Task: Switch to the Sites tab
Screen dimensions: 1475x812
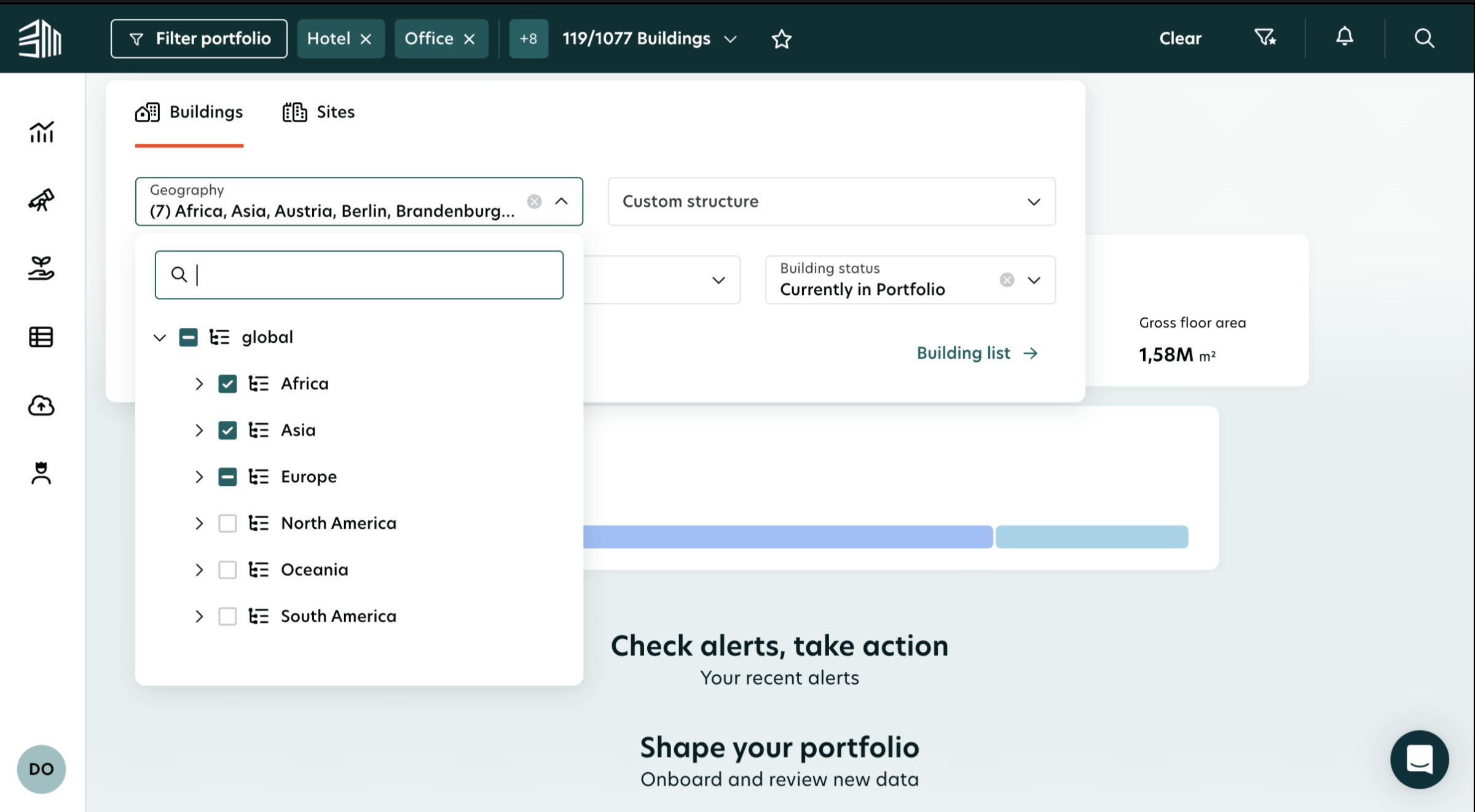Action: [x=319, y=112]
